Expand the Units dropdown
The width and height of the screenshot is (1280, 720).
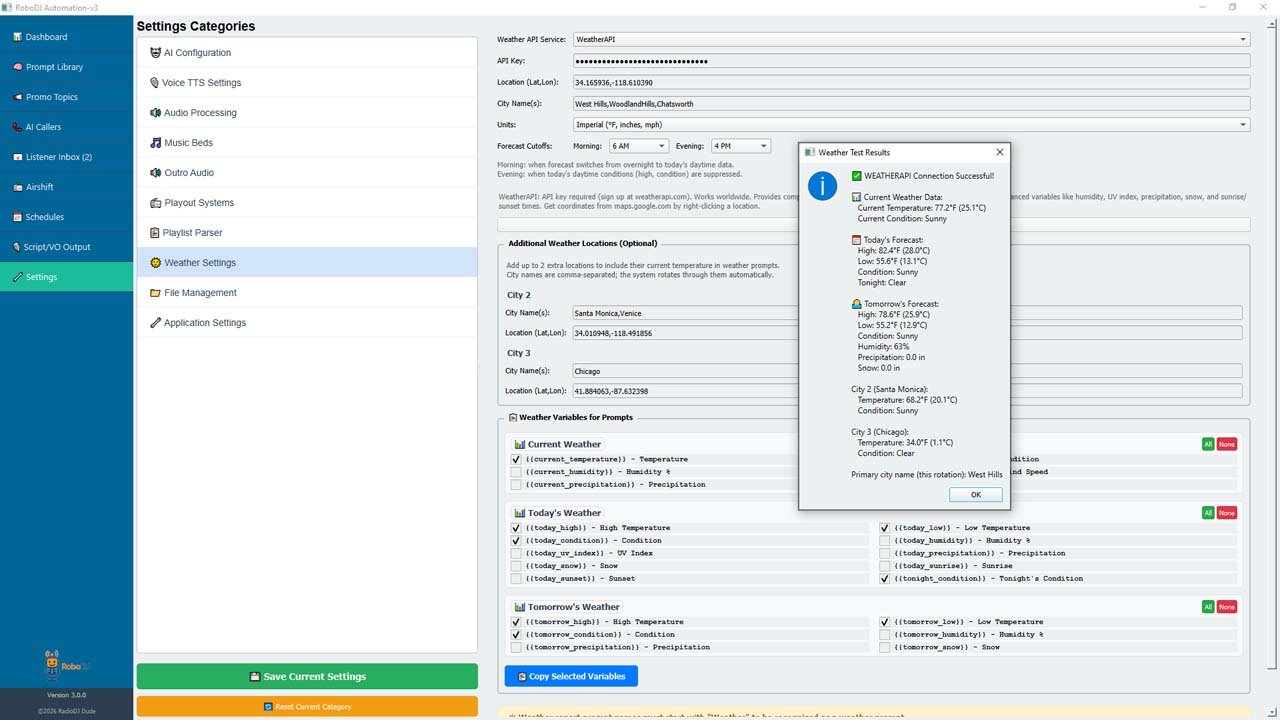[910, 125]
